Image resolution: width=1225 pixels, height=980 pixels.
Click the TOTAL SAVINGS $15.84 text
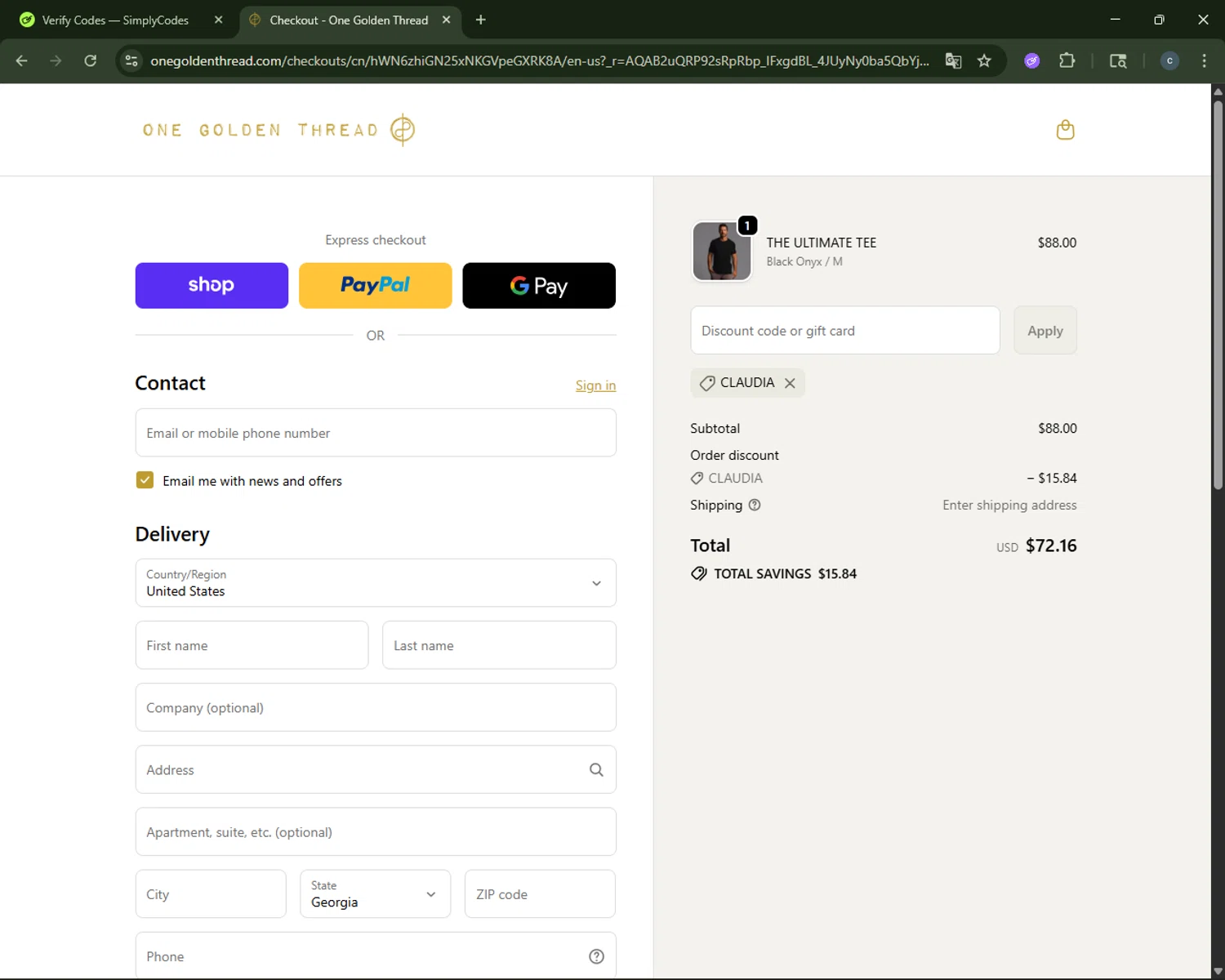785,574
